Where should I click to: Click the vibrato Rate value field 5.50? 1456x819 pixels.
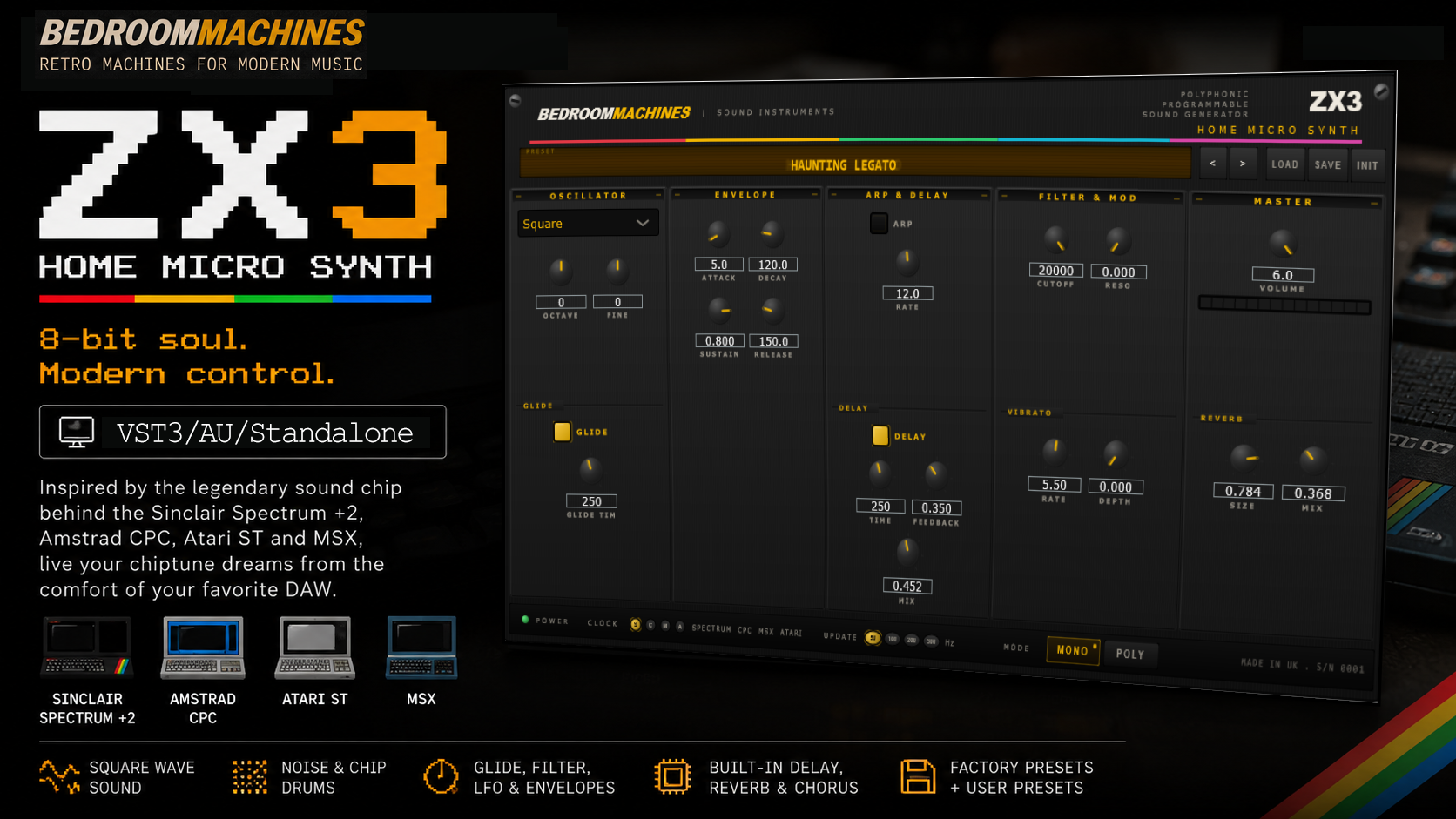pyautogui.click(x=1054, y=485)
